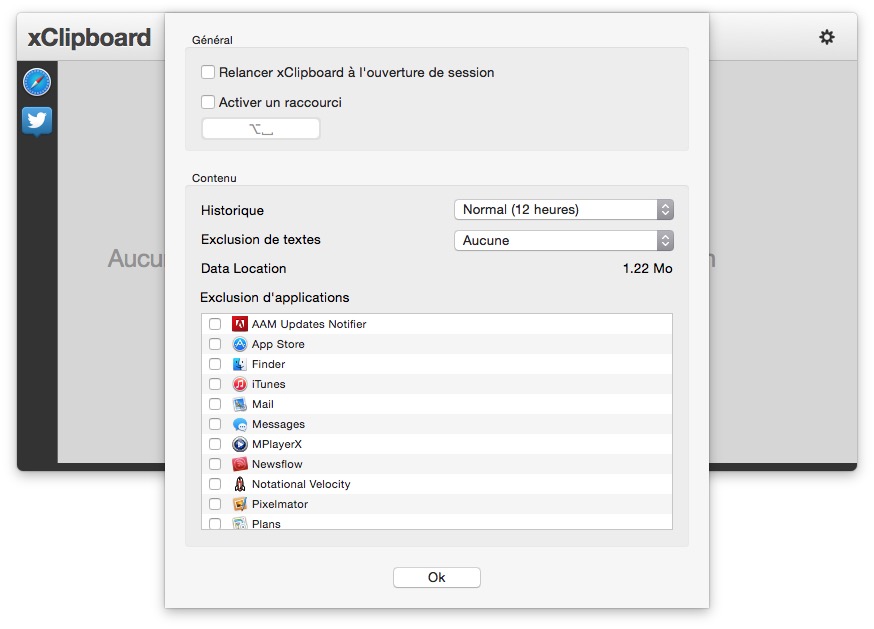Click the Finder app icon in list

click(240, 364)
